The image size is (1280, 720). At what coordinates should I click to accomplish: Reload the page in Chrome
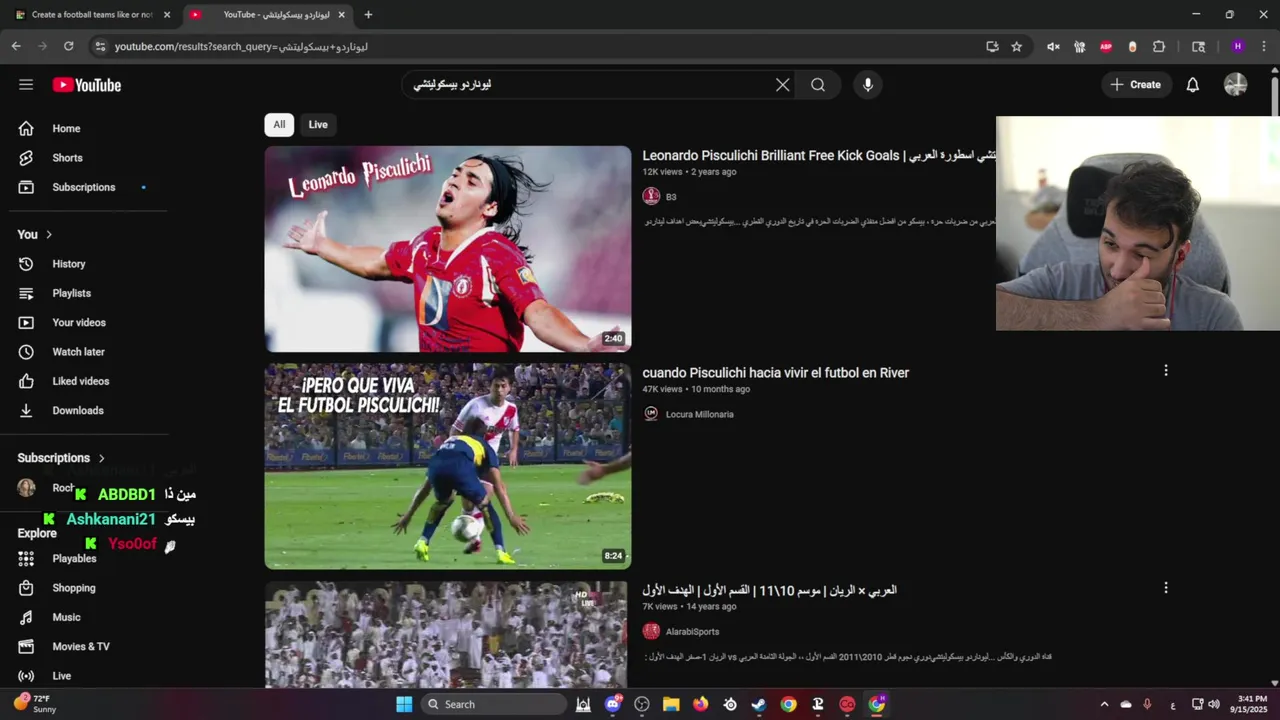(x=68, y=46)
